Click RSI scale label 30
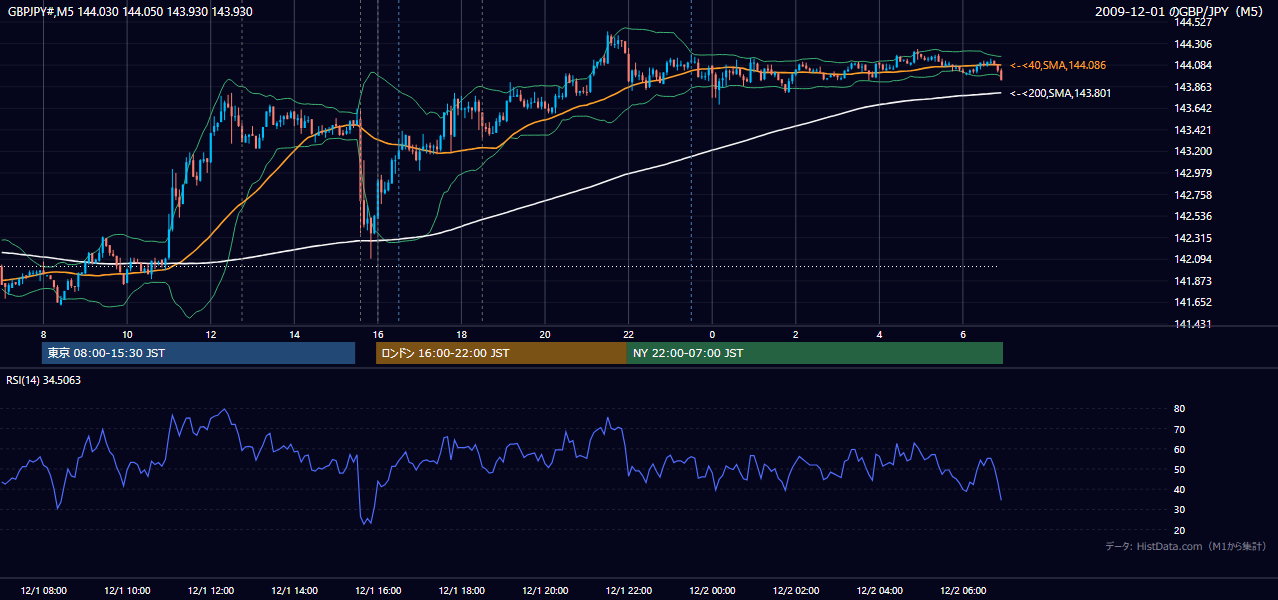1278x600 pixels. point(1180,509)
